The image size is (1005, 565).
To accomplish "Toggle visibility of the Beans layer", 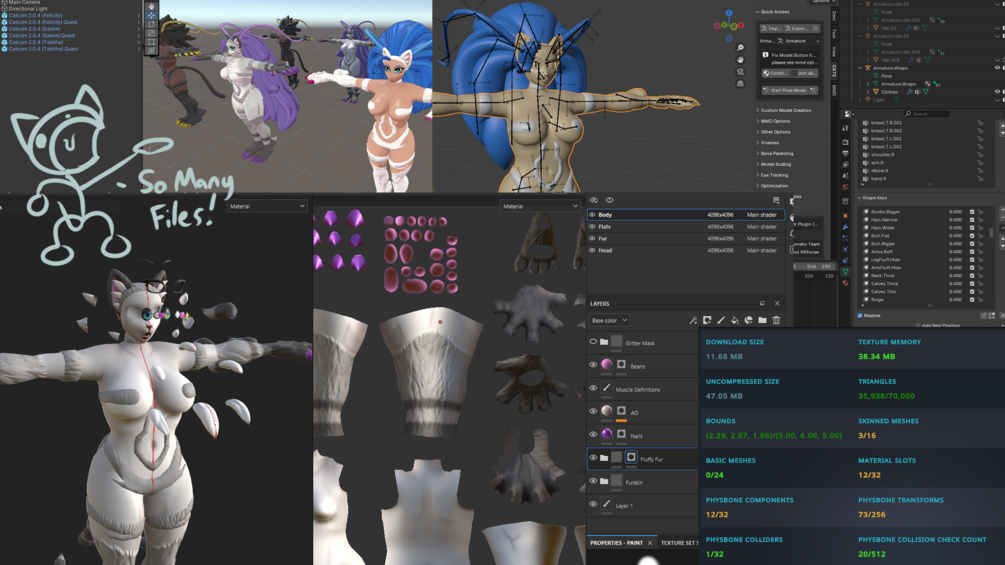I will click(x=593, y=365).
